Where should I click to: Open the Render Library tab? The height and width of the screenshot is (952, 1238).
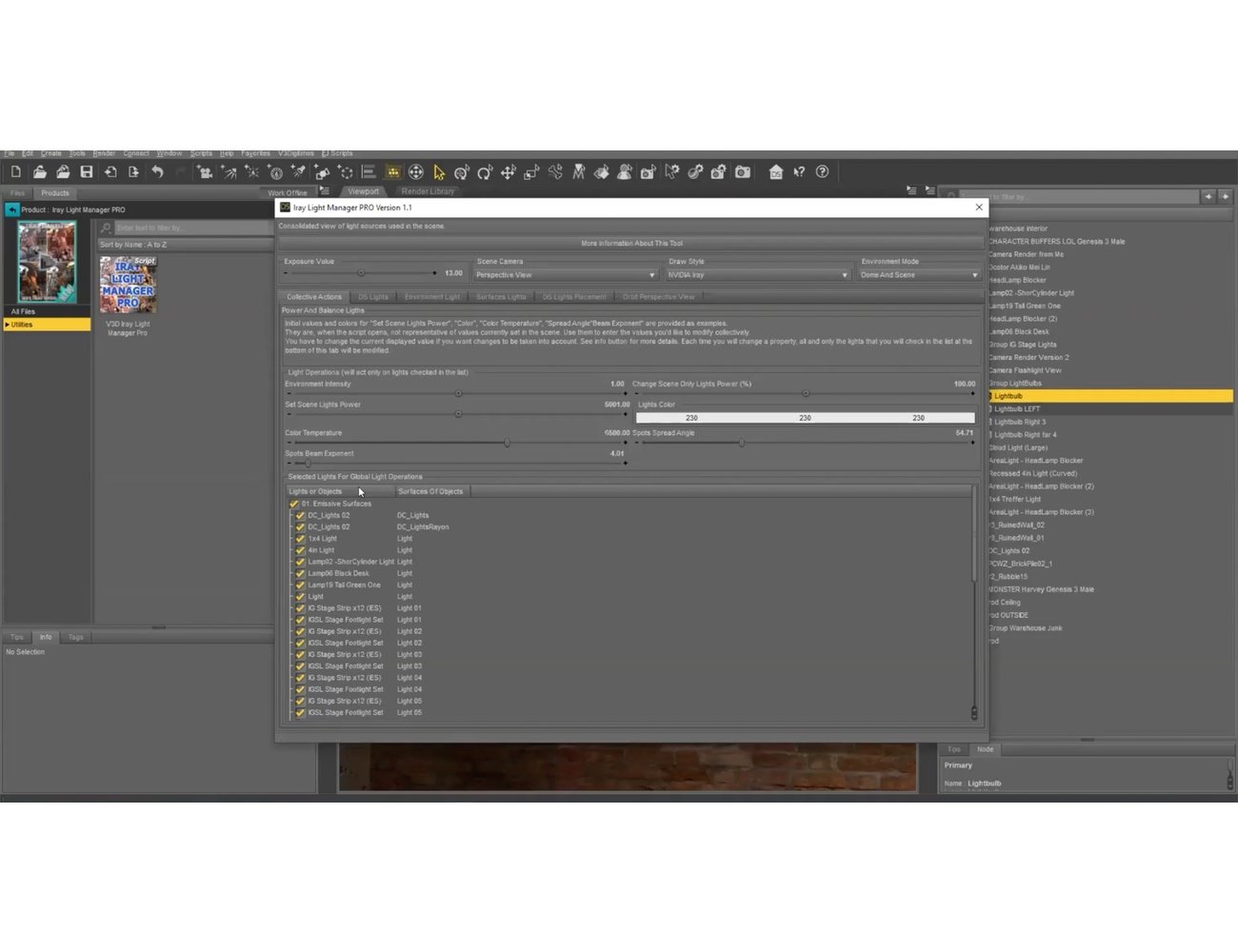(428, 191)
